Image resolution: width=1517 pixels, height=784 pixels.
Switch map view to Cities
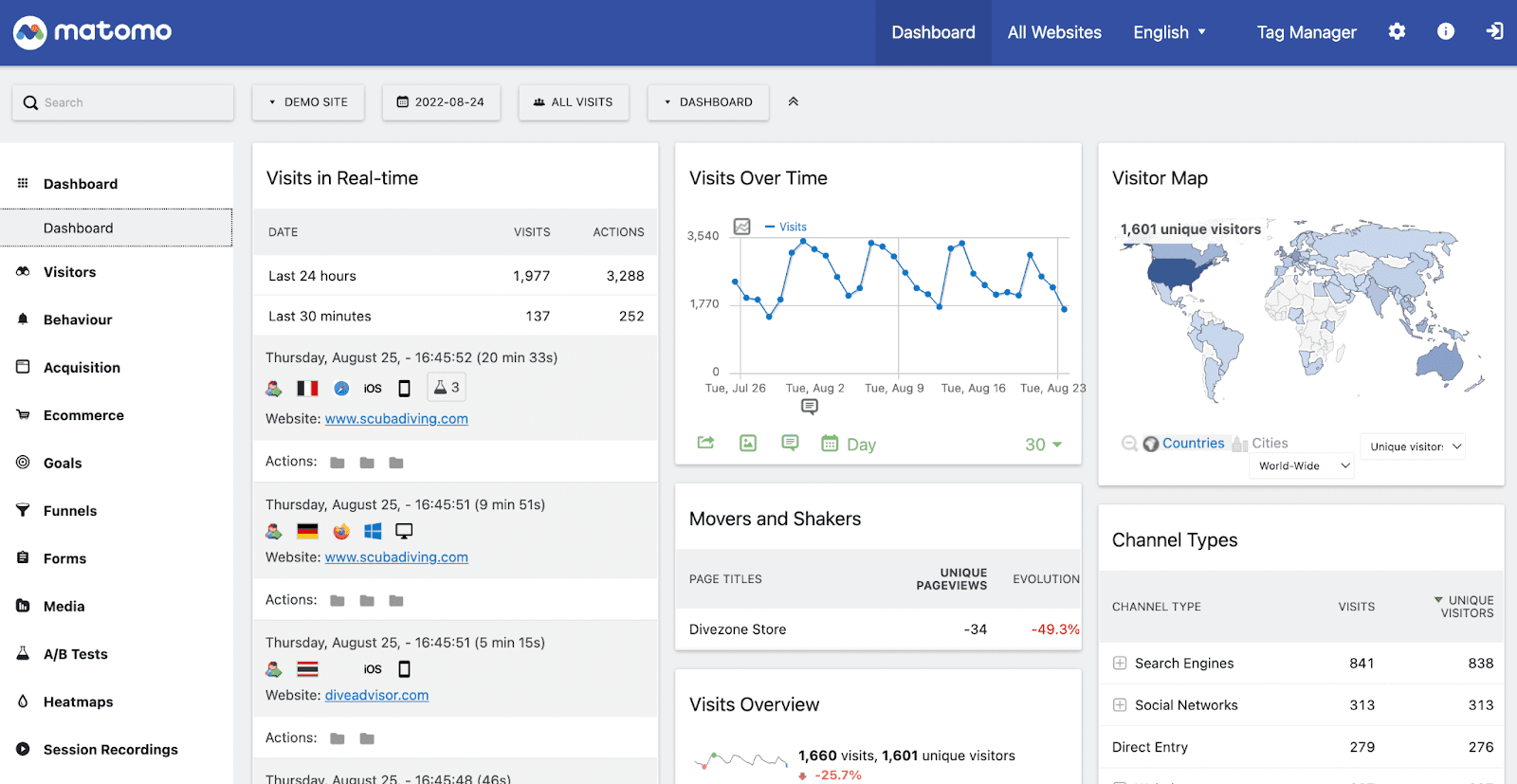(x=1260, y=443)
